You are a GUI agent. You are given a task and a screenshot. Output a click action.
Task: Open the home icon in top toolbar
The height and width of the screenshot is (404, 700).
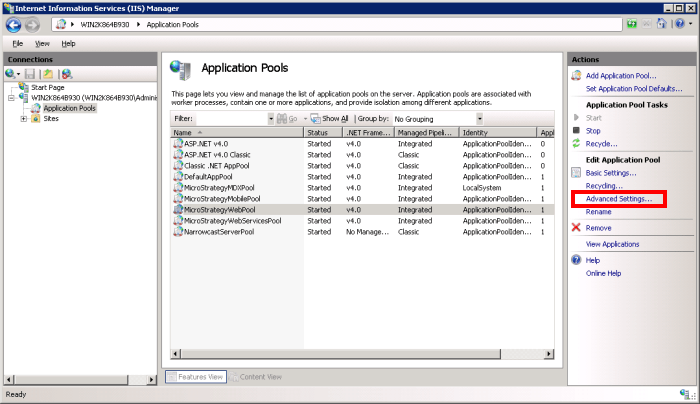[662, 24]
